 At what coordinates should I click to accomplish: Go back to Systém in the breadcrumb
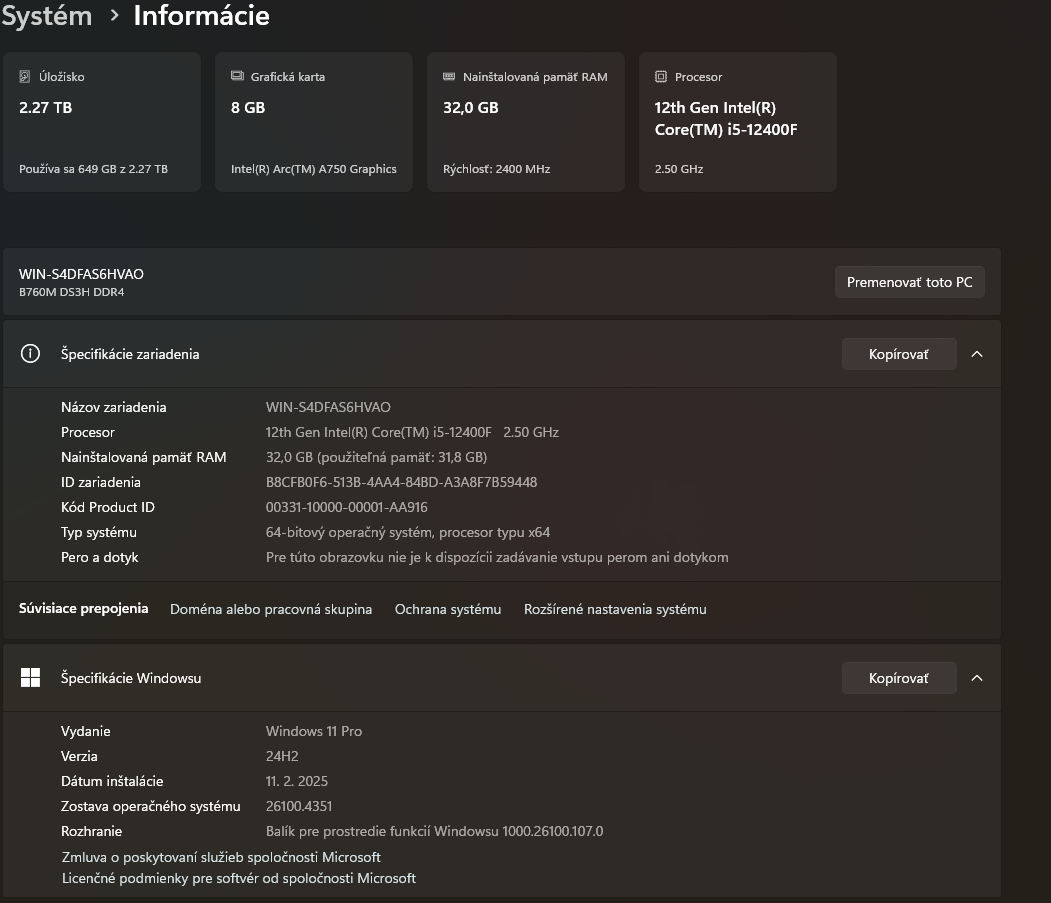pyautogui.click(x=46, y=15)
